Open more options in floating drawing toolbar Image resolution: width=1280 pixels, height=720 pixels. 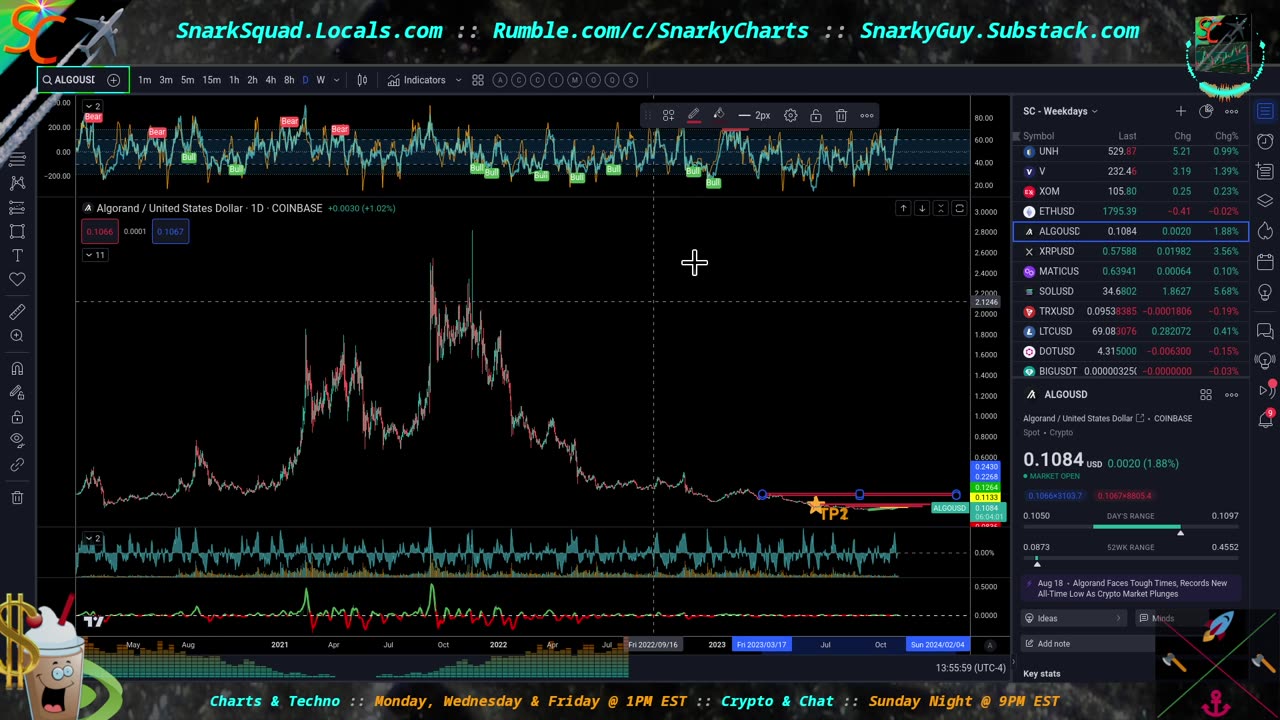pos(867,116)
